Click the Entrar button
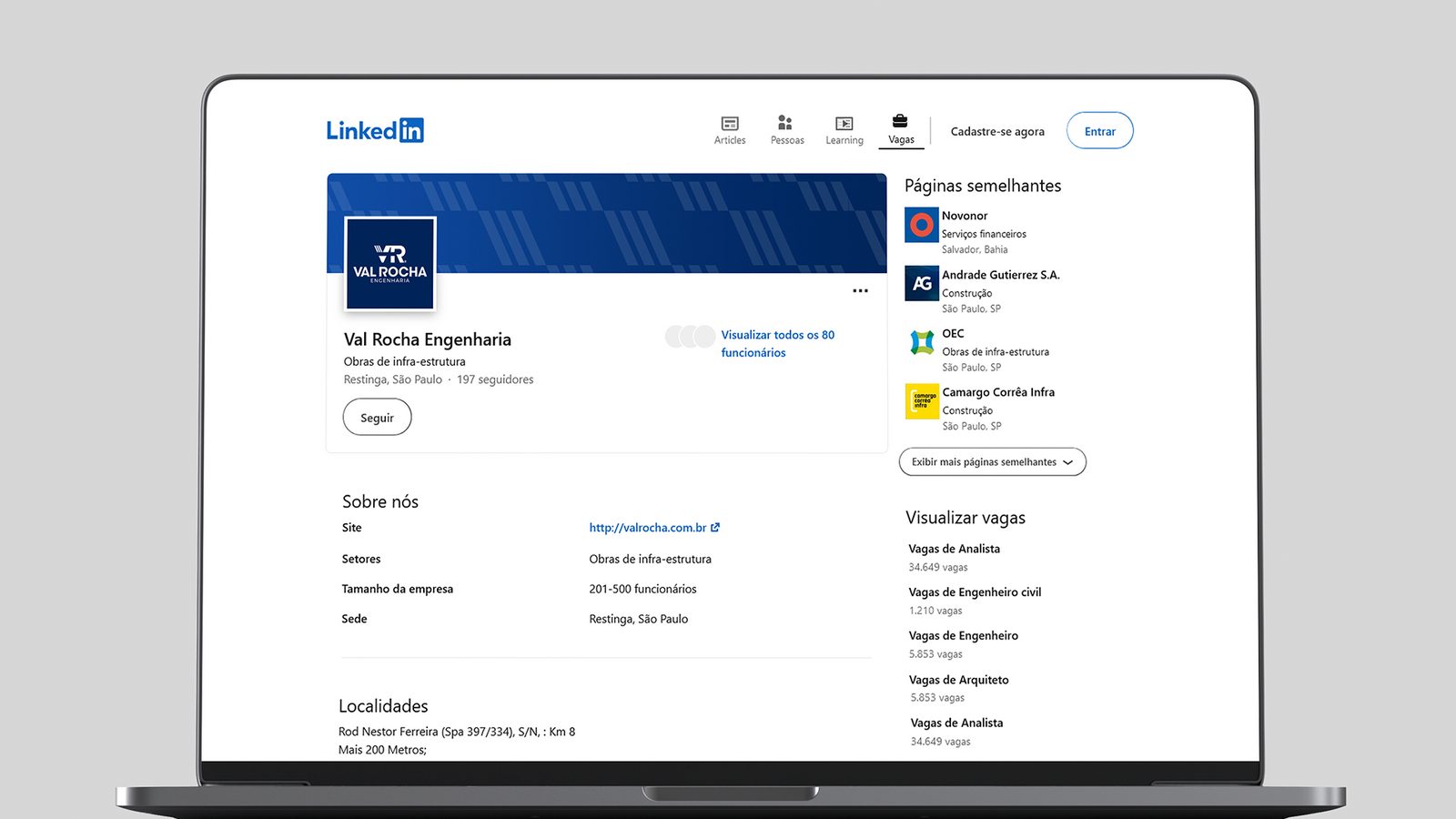1456x819 pixels. click(x=1099, y=130)
